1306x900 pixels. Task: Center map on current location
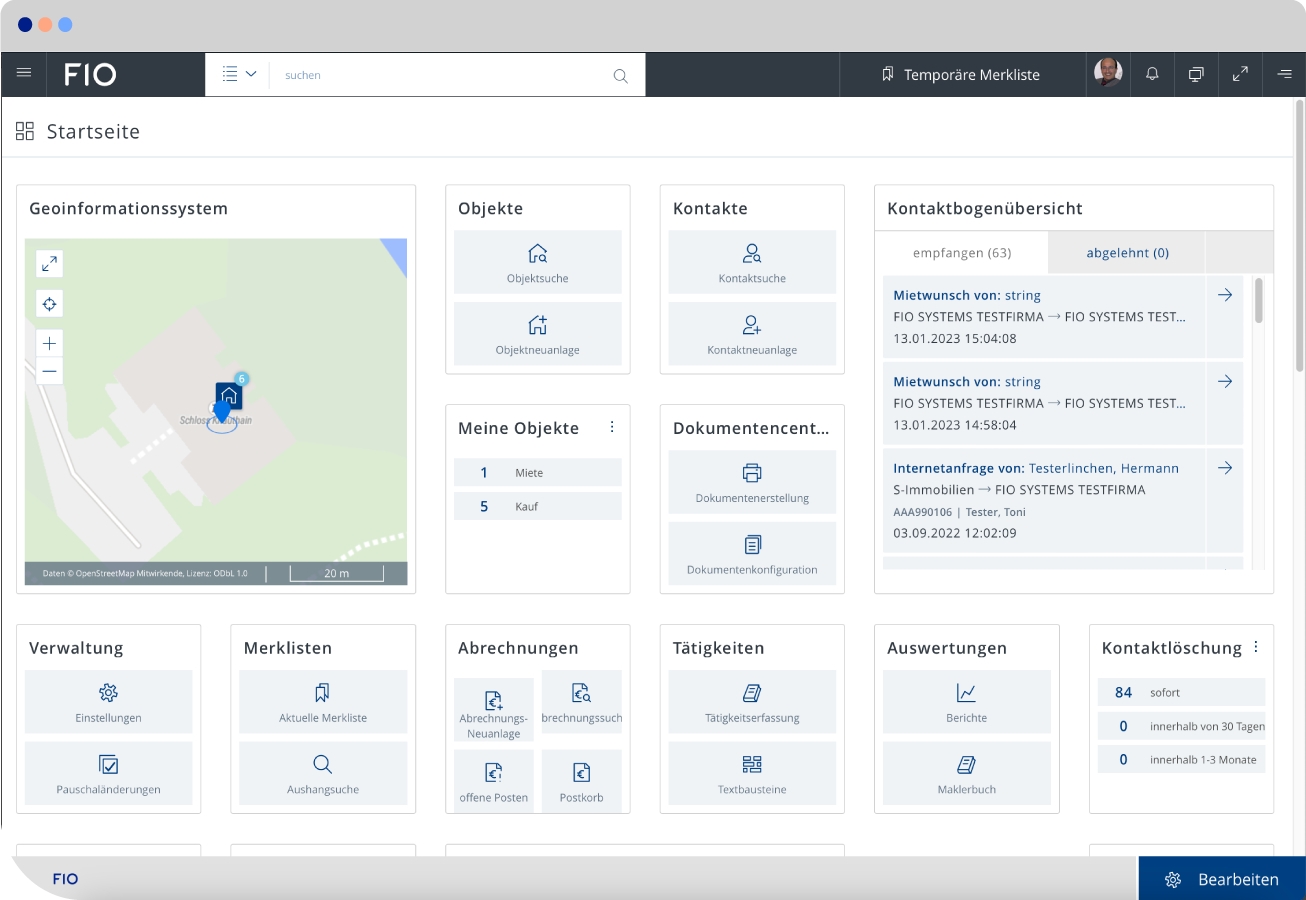coord(49,303)
